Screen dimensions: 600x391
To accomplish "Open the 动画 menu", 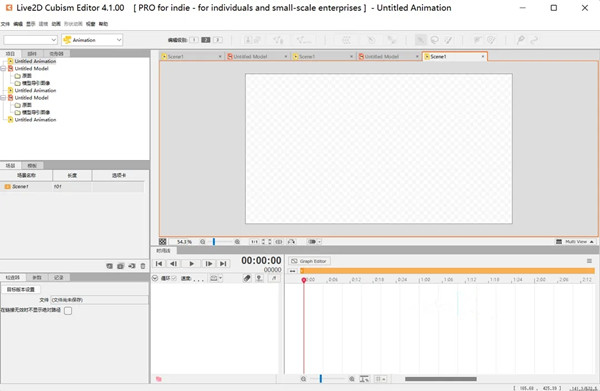I will [x=56, y=24].
